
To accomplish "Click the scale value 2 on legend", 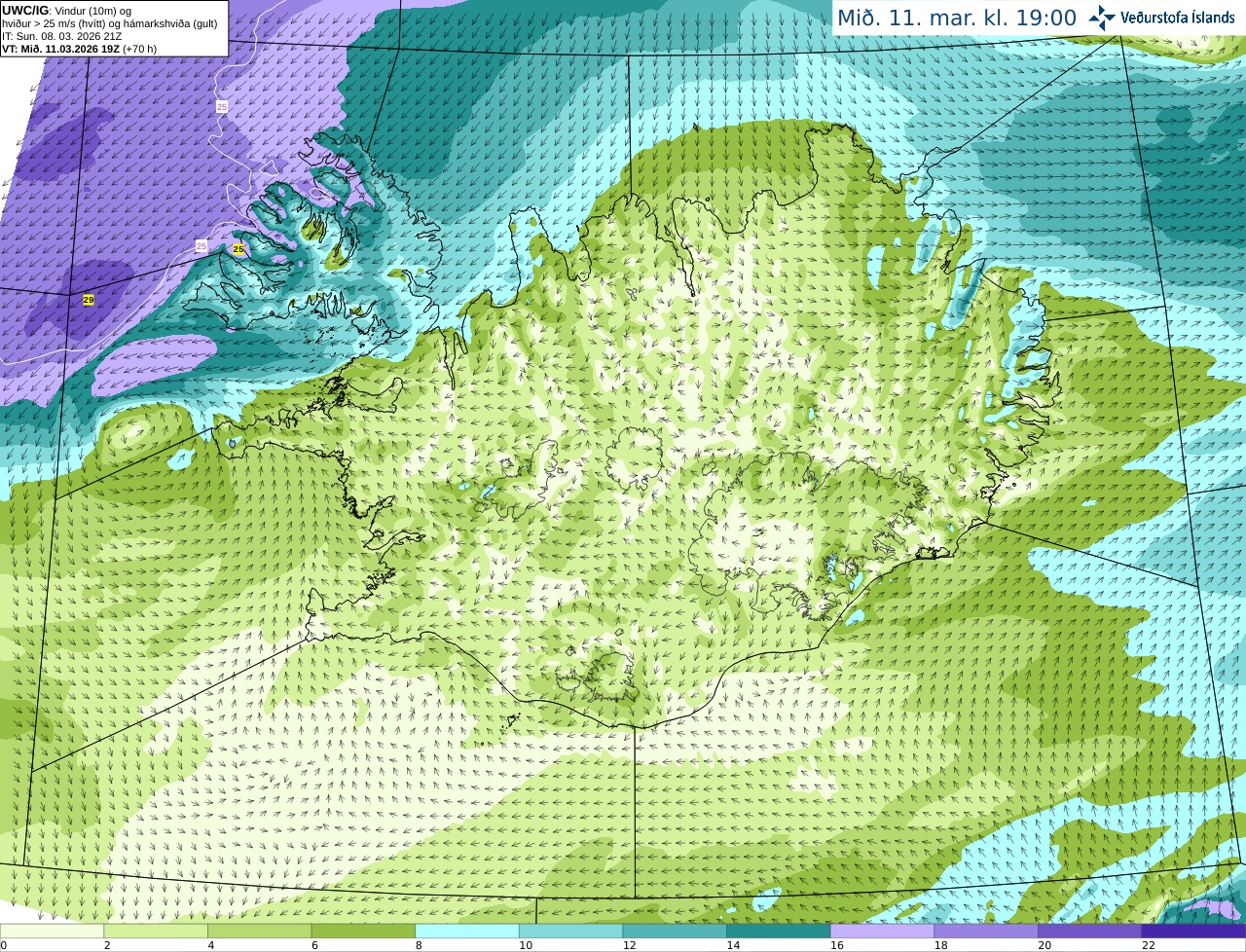I will tap(107, 945).
